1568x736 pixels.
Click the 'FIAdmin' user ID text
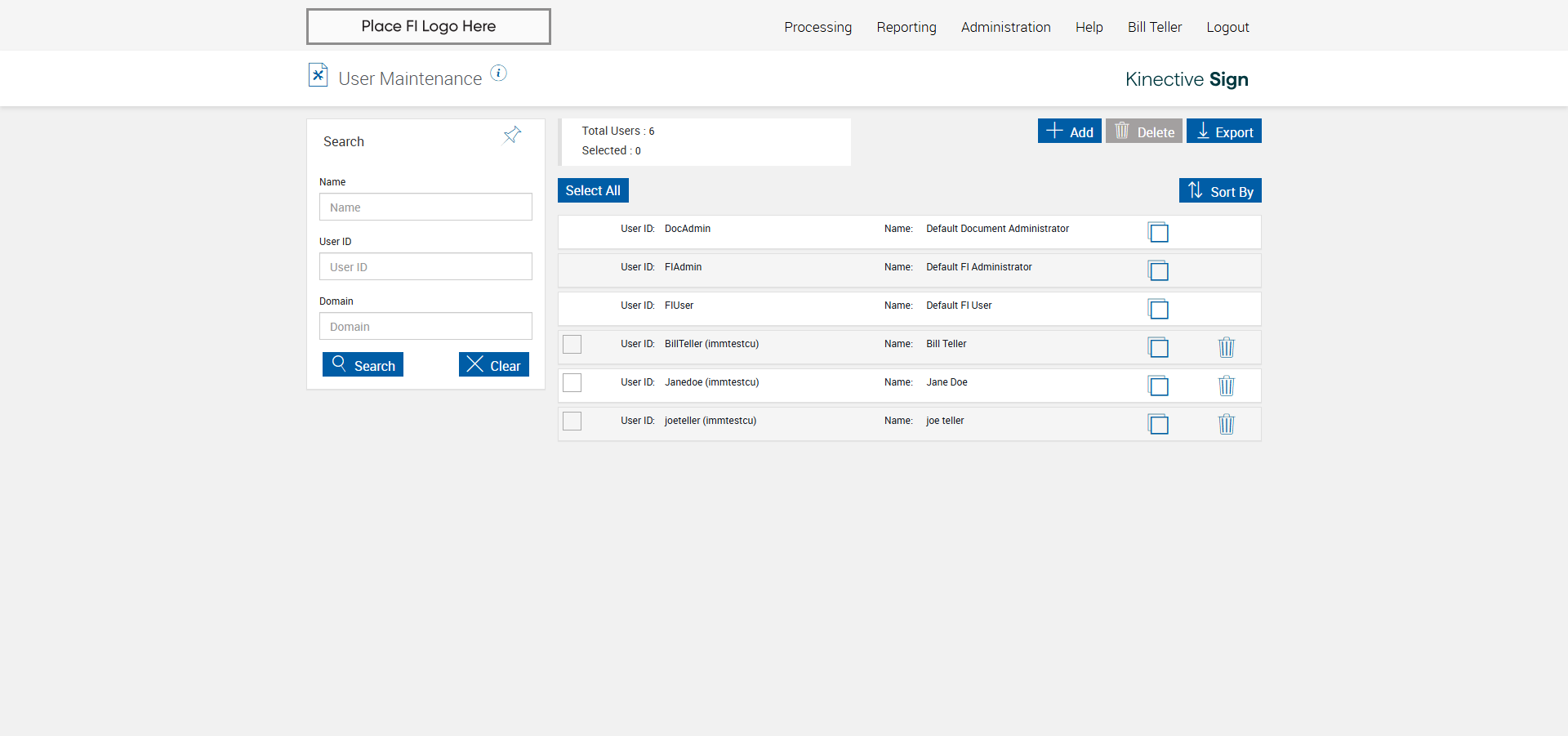tap(683, 267)
